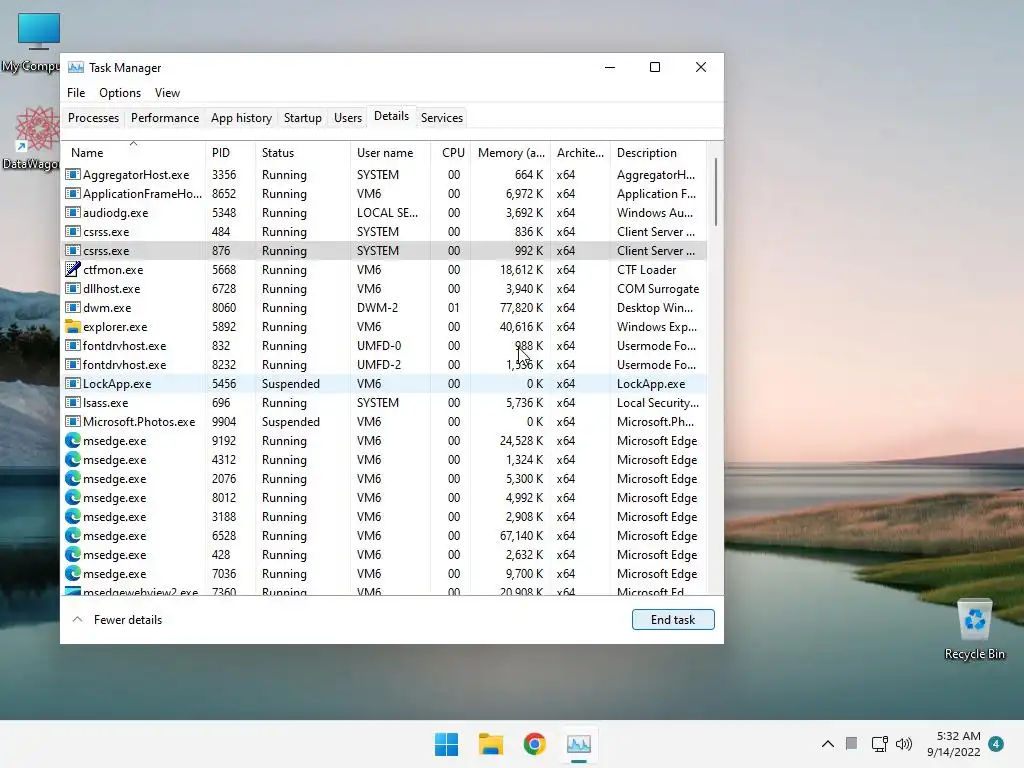Image resolution: width=1024 pixels, height=768 pixels.
Task: Select msedge.exe row with PID 2076
Action: click(385, 478)
